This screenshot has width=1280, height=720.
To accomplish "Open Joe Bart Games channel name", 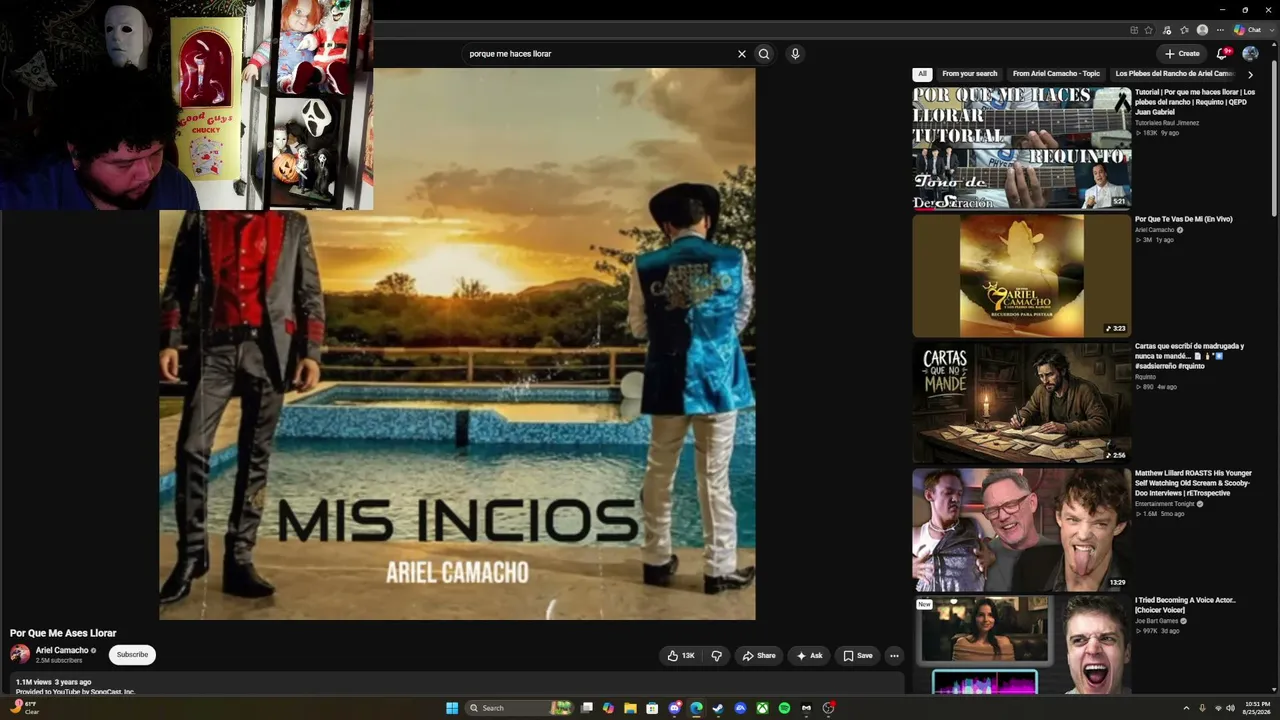I will coord(1156,621).
